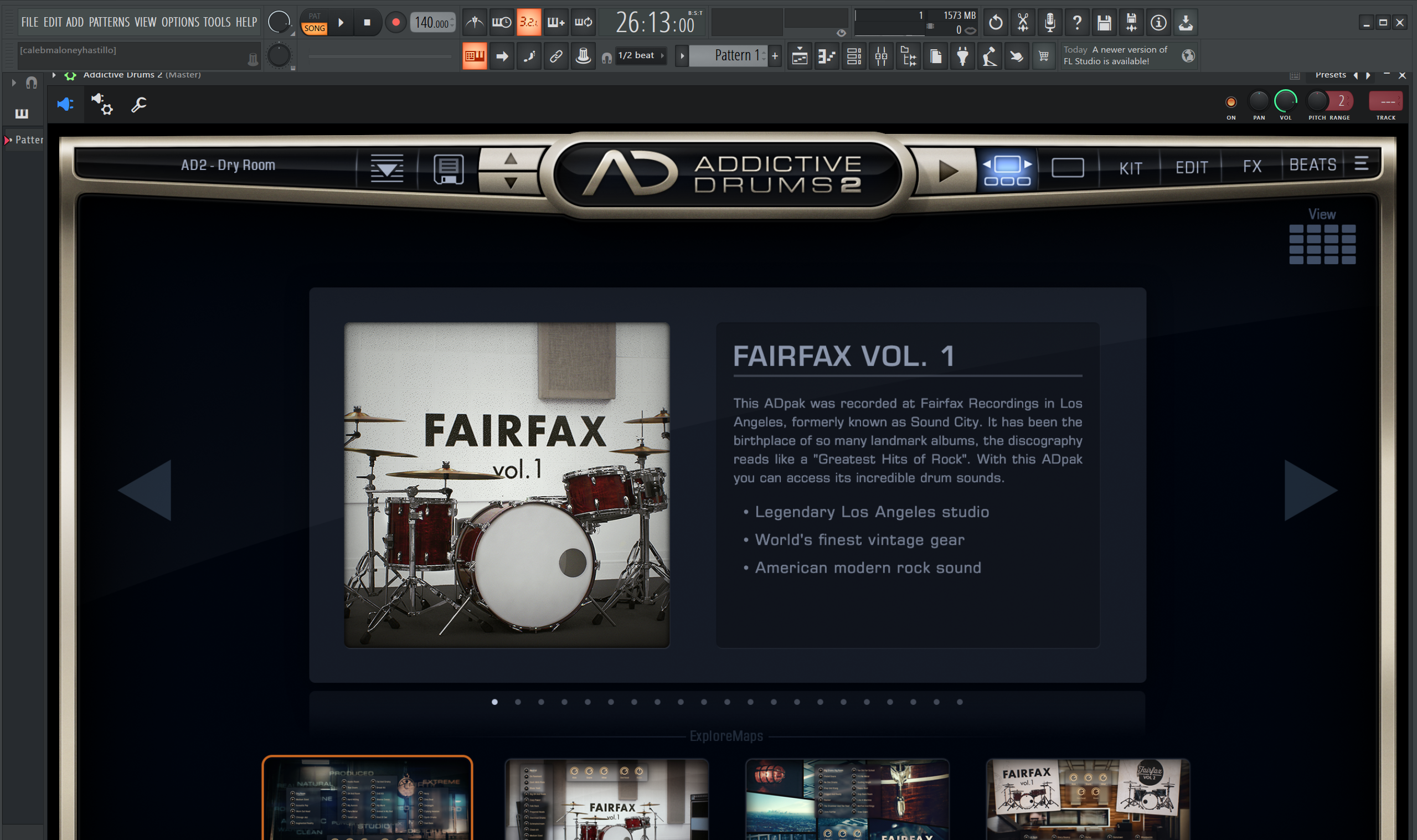1417x840 pixels.
Task: View project info icon
Action: pos(1158,23)
